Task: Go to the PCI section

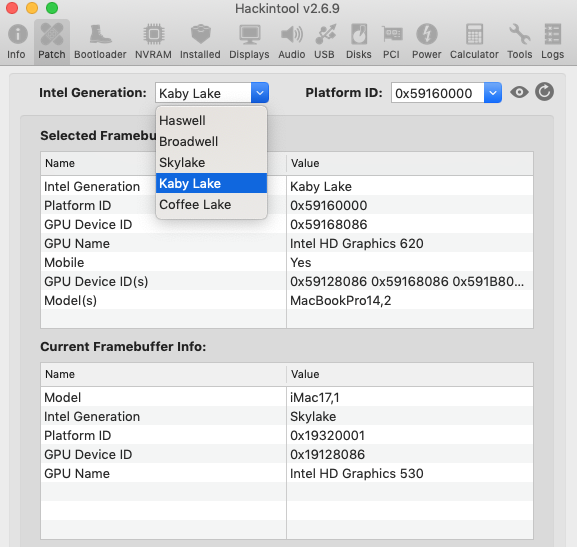Action: (392, 42)
